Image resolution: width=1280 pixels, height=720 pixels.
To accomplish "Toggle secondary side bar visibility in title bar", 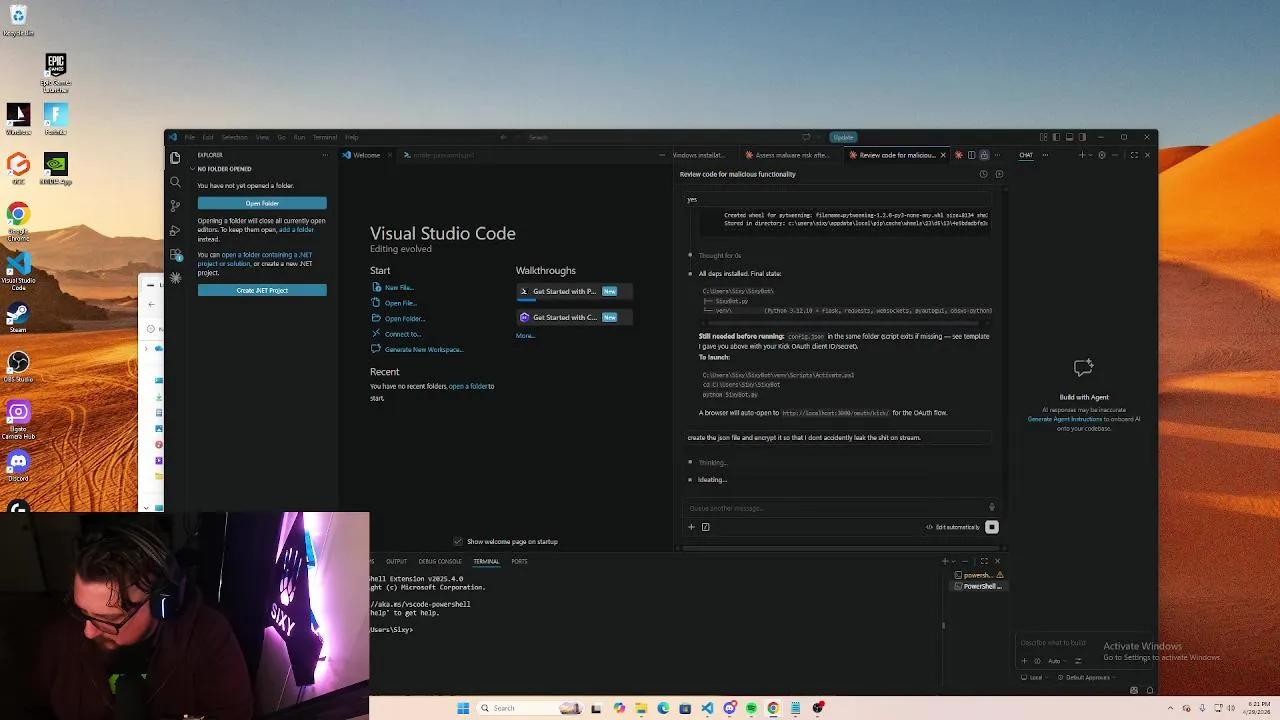I will (x=1082, y=137).
